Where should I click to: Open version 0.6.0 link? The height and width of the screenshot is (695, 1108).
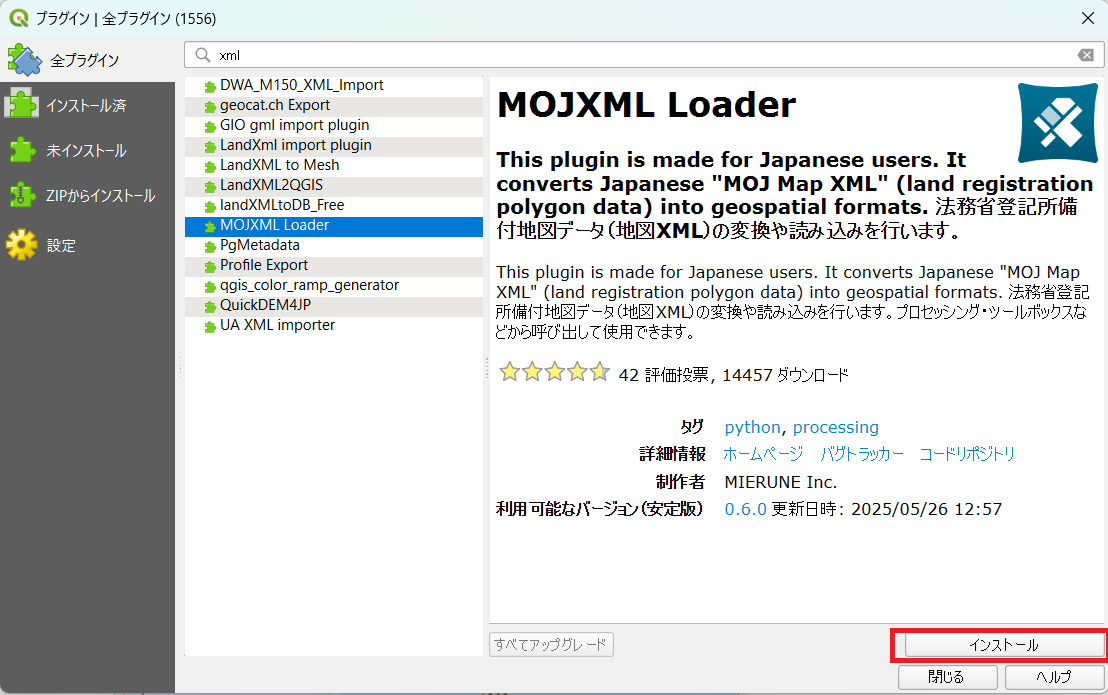coord(745,509)
